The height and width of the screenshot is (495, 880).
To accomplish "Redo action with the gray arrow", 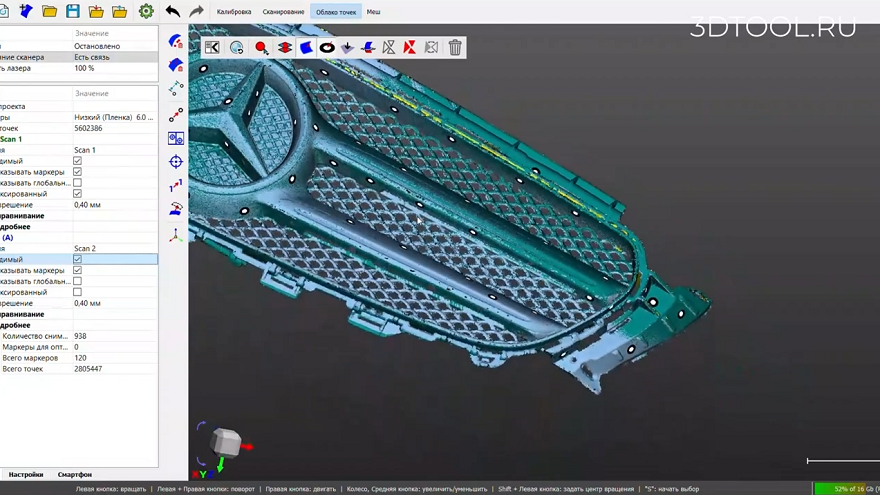I will [196, 11].
